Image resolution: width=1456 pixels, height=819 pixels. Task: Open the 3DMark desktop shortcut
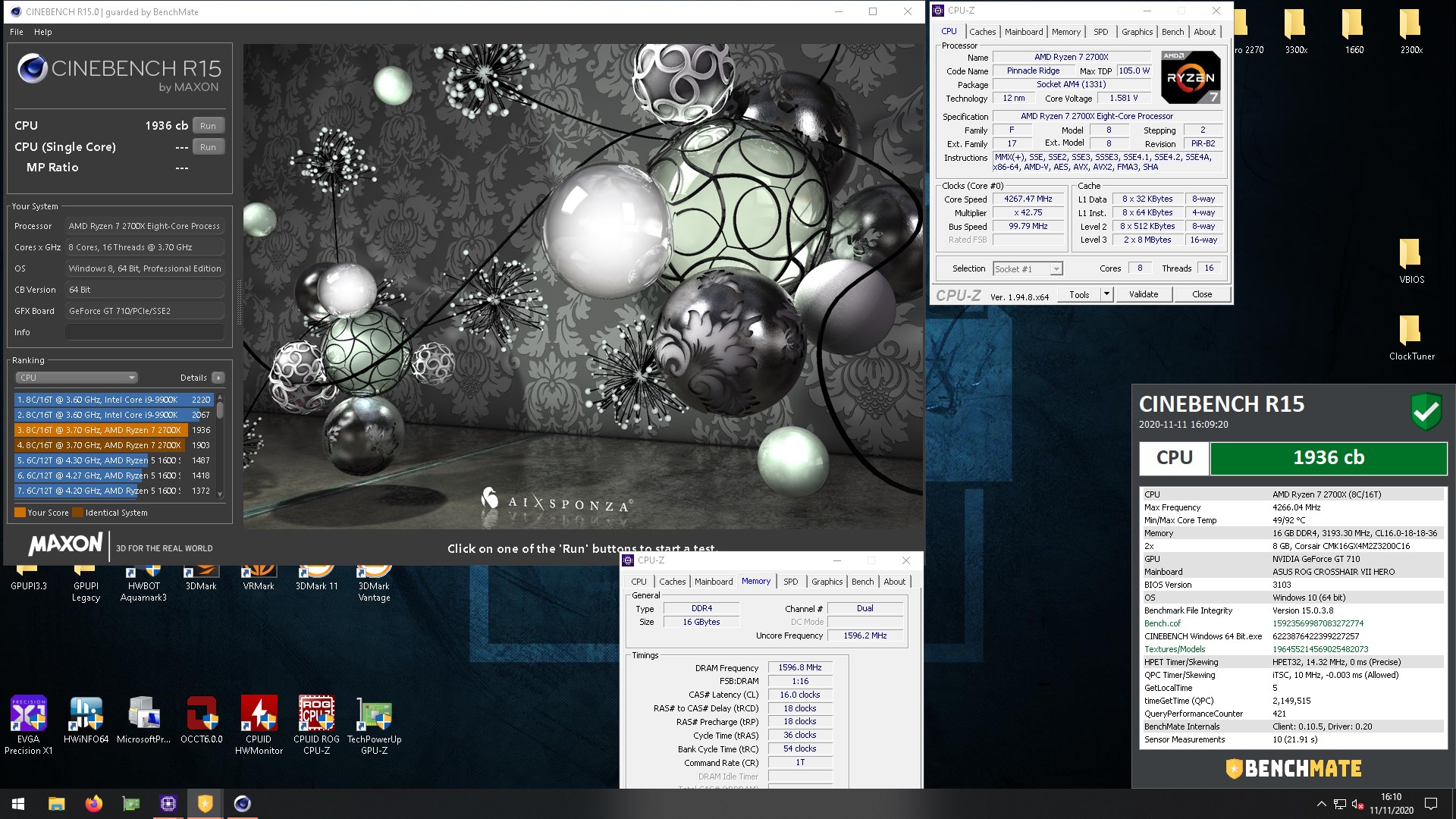(201, 579)
